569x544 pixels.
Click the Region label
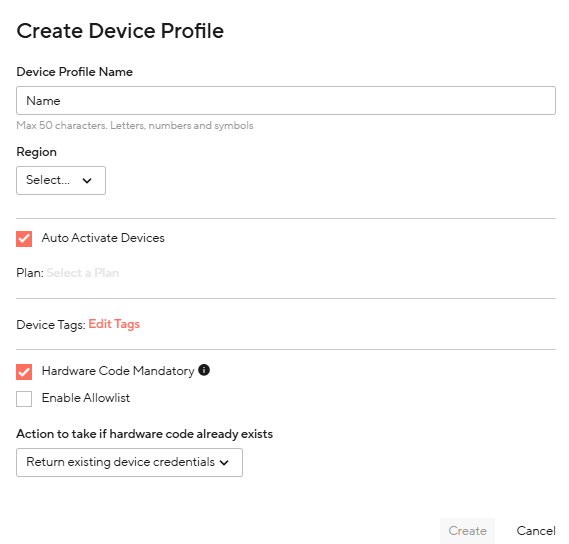coord(36,152)
